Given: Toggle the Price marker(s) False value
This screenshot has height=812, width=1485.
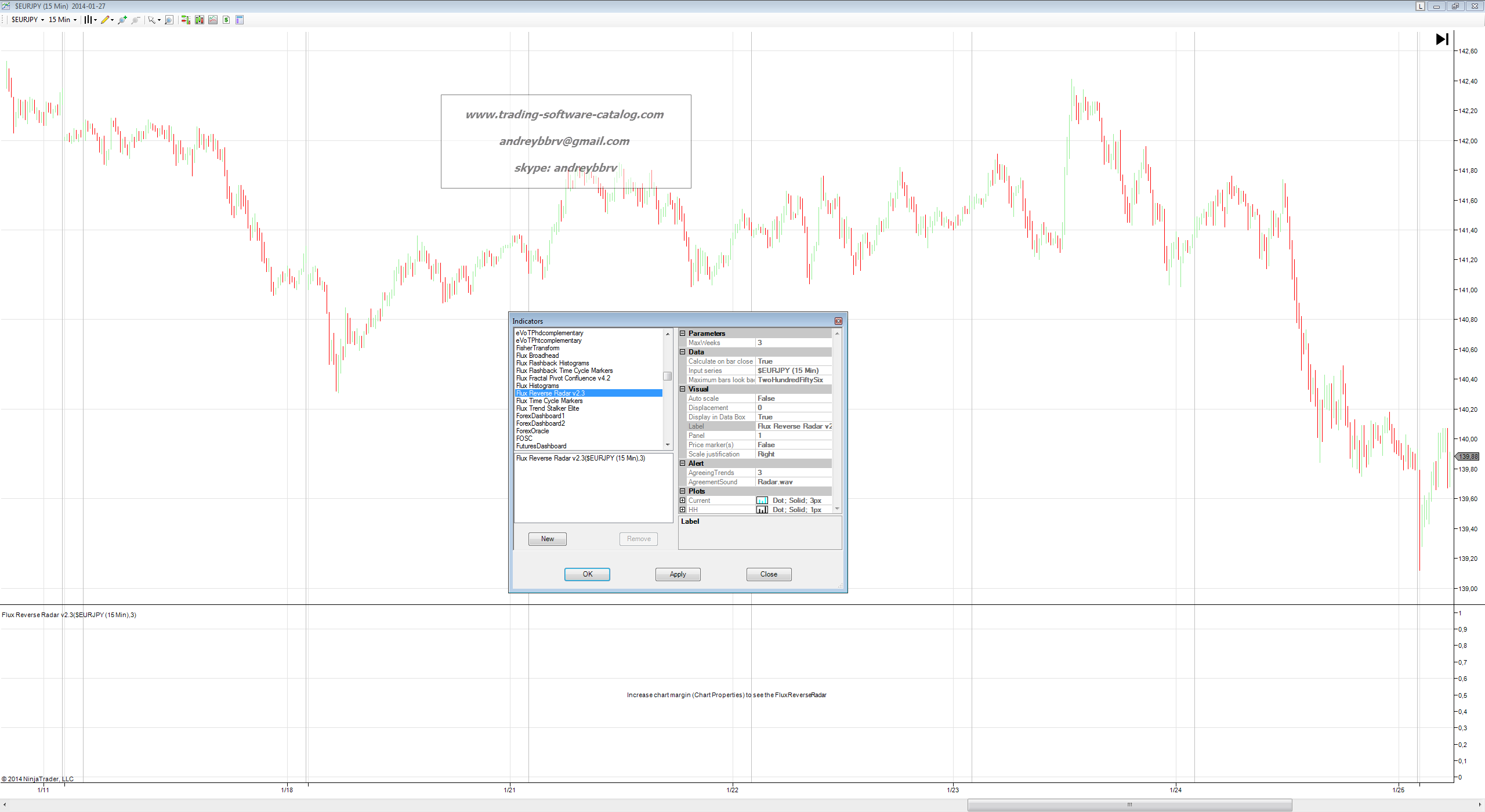Looking at the screenshot, I should coord(792,445).
